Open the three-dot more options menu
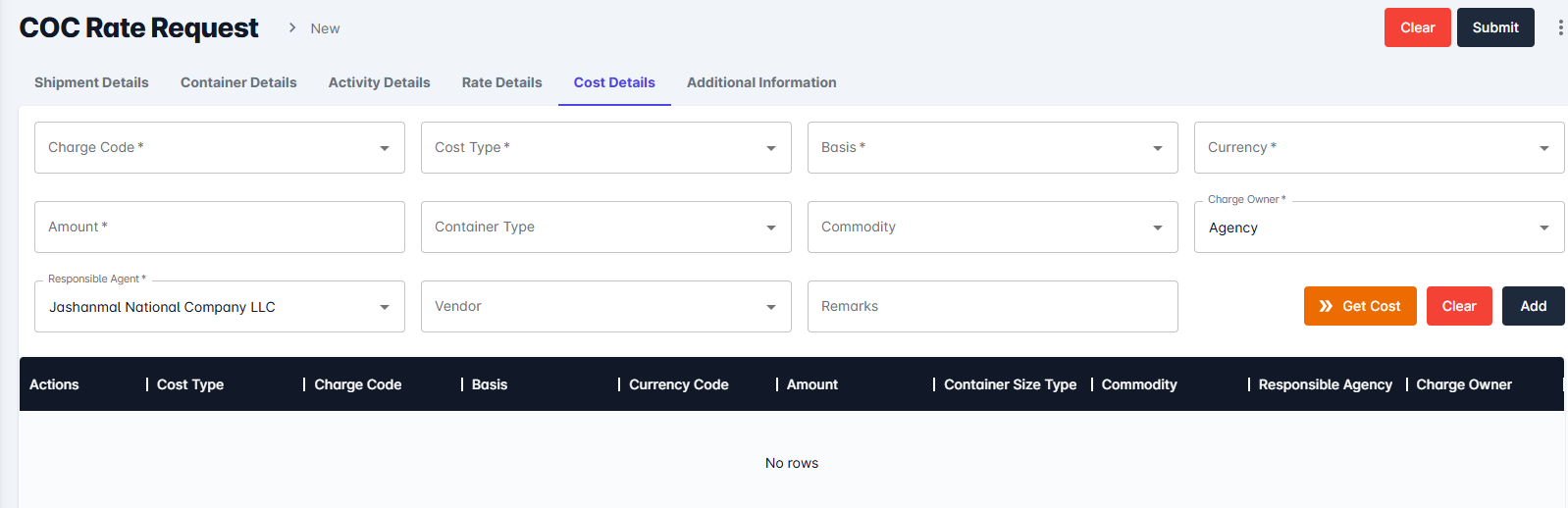The image size is (1568, 508). point(1559,28)
